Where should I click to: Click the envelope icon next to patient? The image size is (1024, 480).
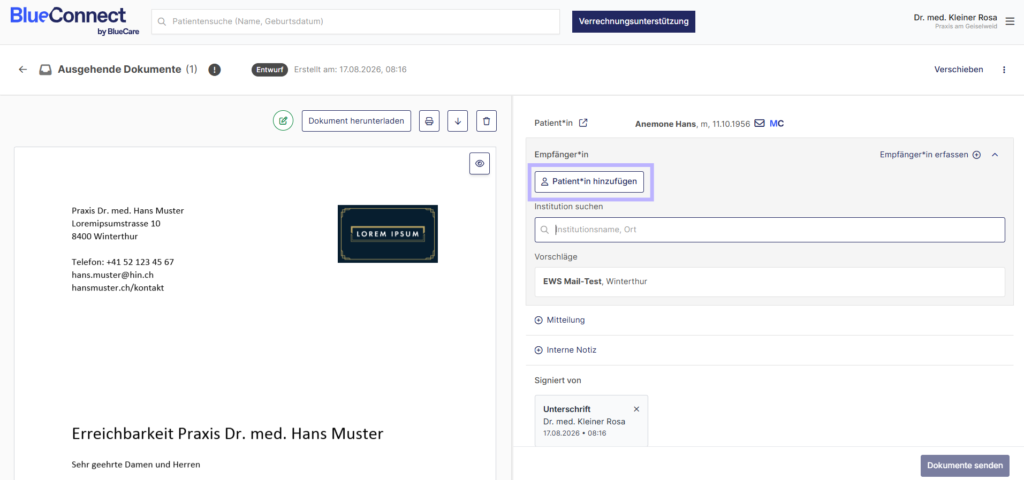(x=760, y=123)
